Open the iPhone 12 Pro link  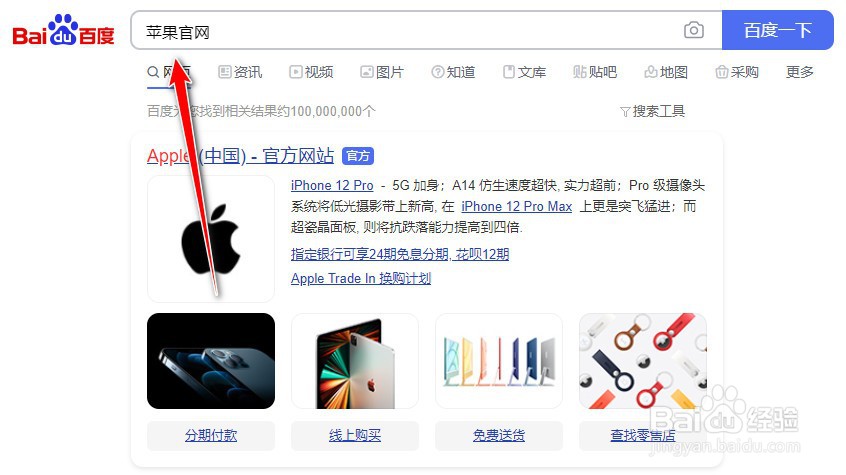coord(332,186)
